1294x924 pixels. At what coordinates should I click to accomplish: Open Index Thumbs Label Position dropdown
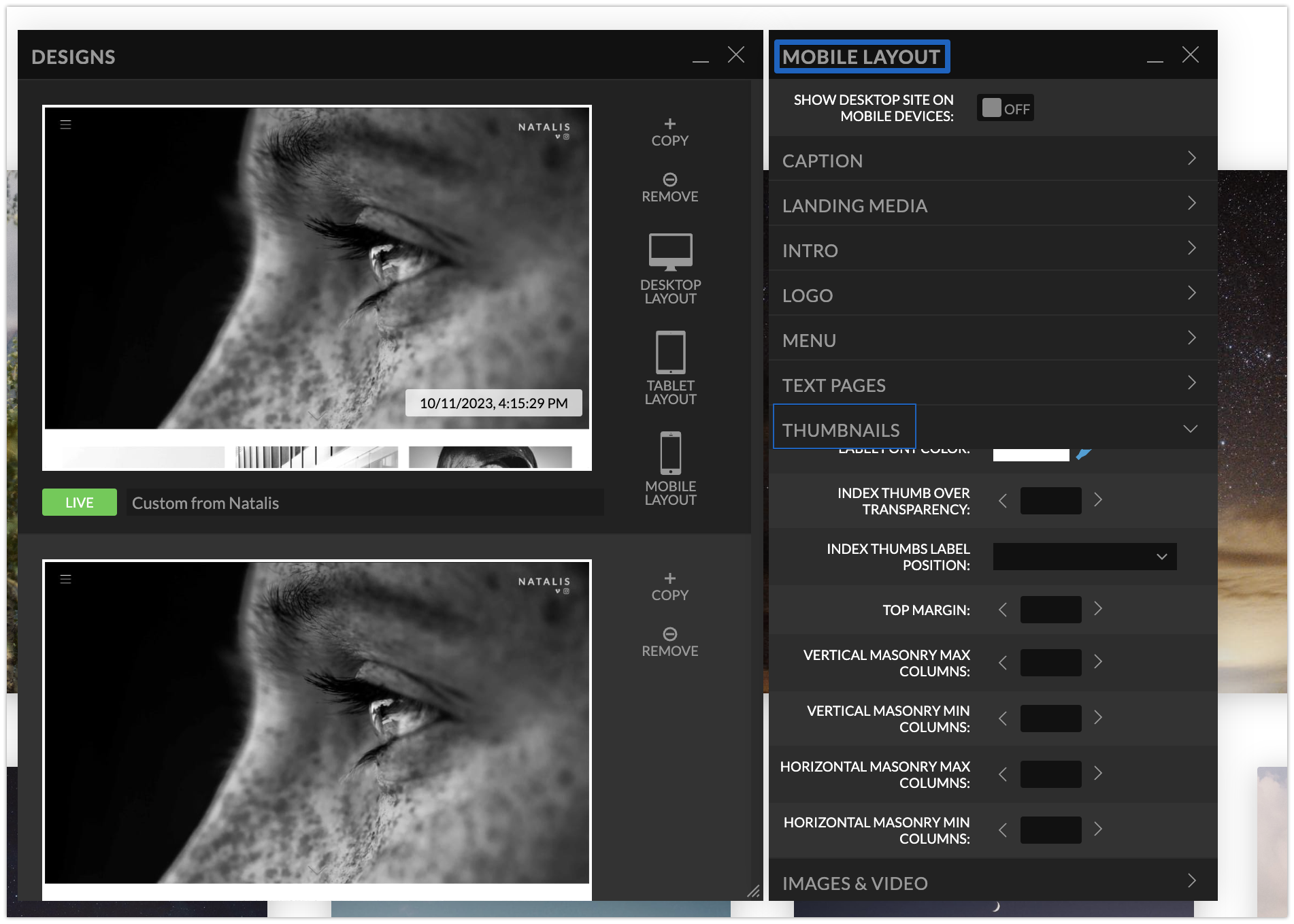point(1084,557)
